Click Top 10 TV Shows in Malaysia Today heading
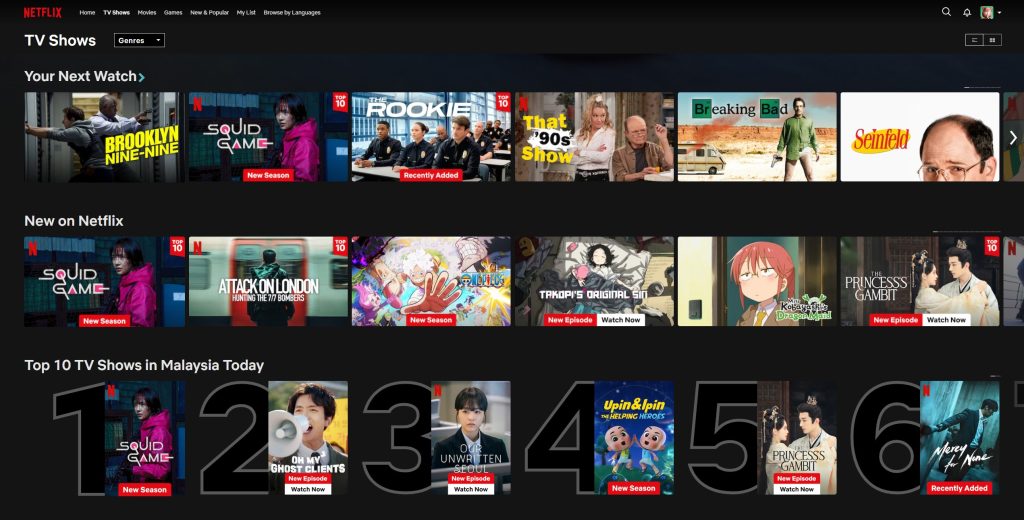1024x520 pixels. (144, 365)
